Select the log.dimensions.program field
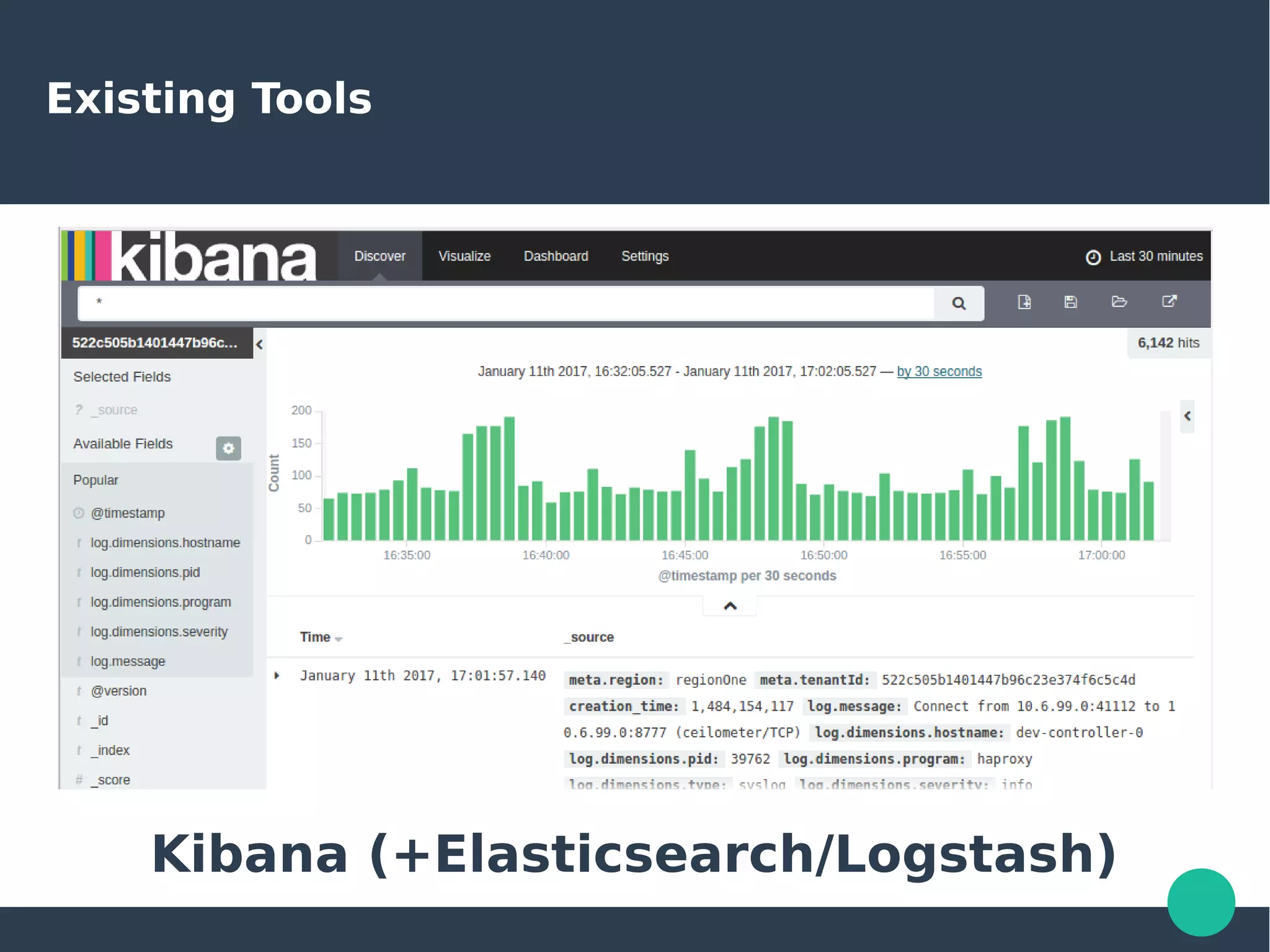This screenshot has width=1270, height=952. [161, 602]
